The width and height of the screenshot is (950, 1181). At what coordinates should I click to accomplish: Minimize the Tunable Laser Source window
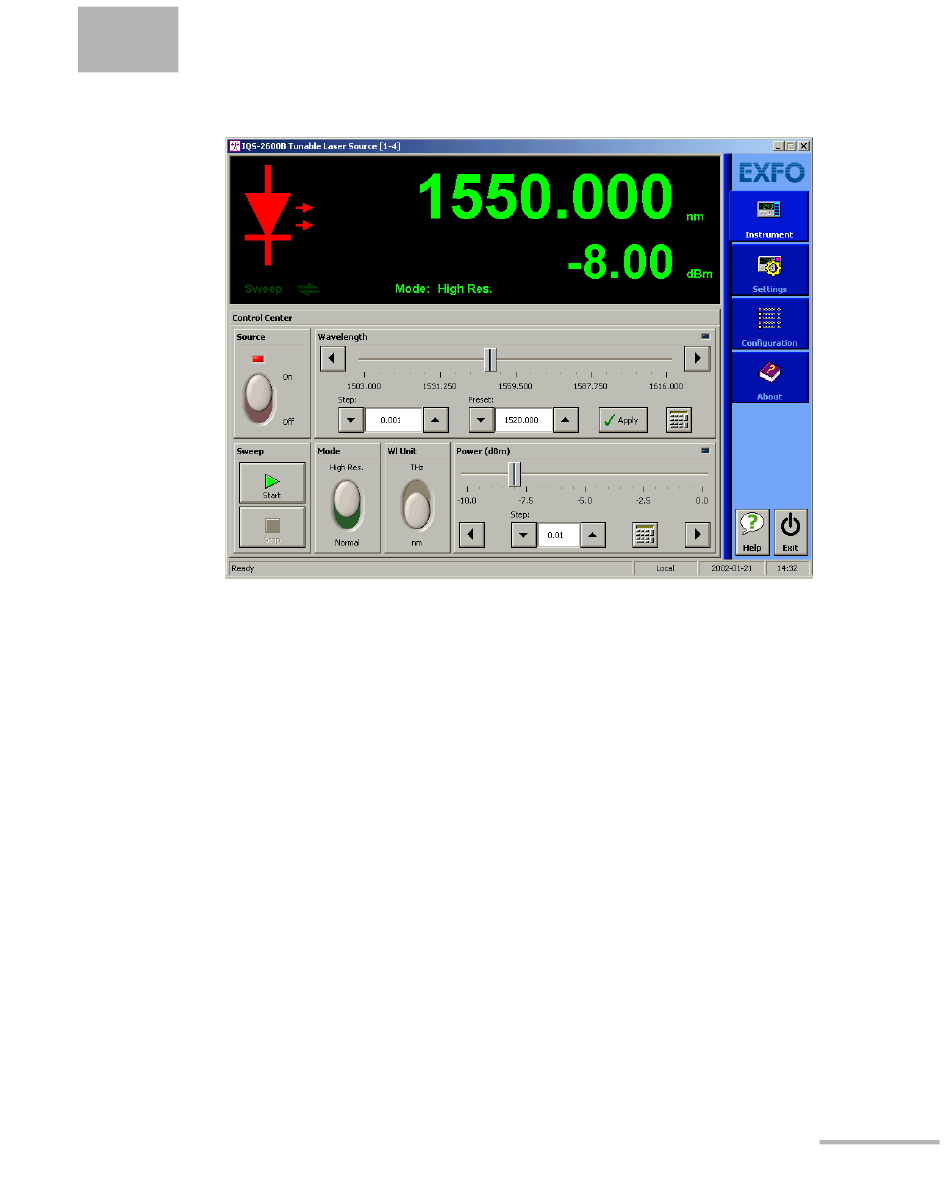coord(778,146)
